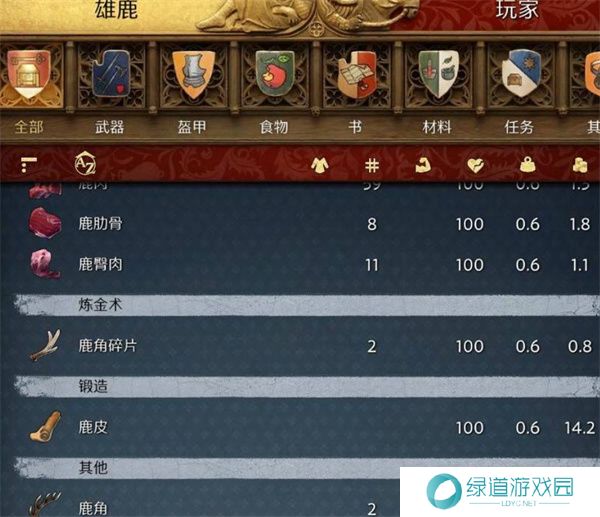
Task: Open the 任务 quest shield icon
Action: tap(521, 73)
